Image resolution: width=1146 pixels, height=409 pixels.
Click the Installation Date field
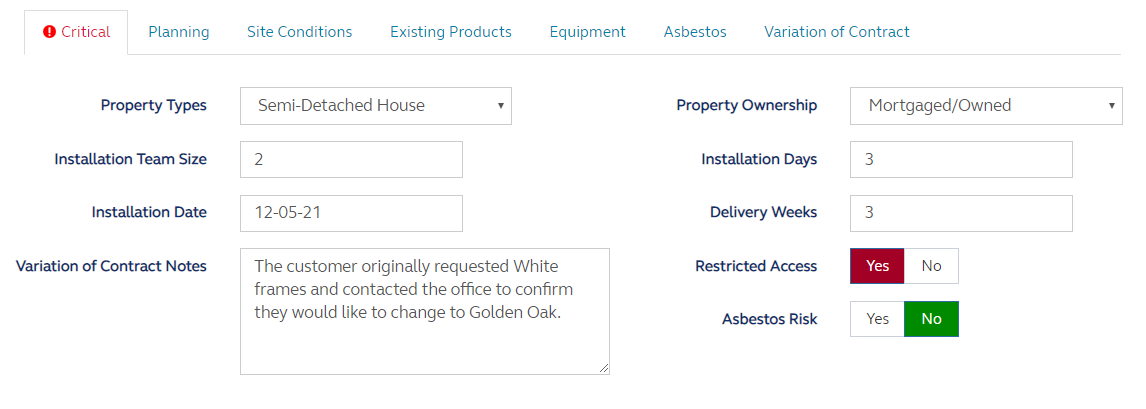click(351, 213)
